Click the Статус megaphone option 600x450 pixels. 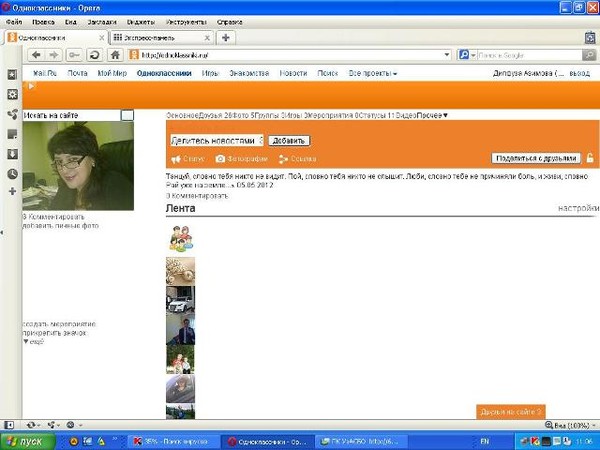[188, 159]
